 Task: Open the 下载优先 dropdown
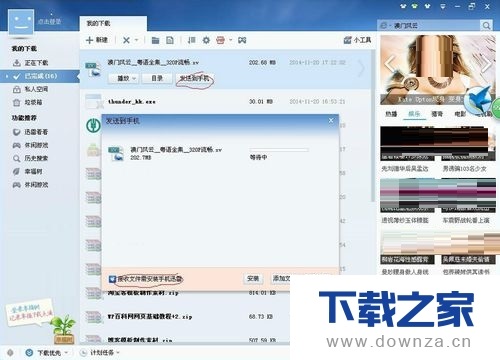[x=66, y=352]
